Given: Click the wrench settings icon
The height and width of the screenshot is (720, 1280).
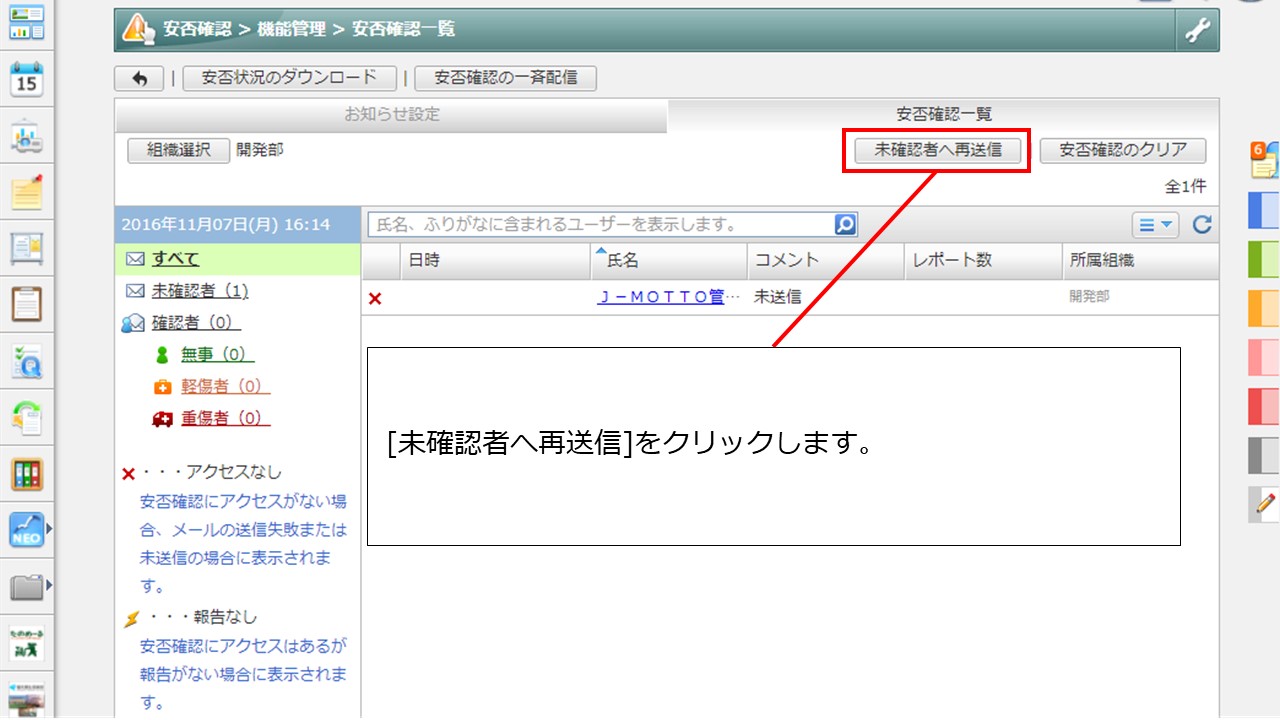Looking at the screenshot, I should [1197, 31].
